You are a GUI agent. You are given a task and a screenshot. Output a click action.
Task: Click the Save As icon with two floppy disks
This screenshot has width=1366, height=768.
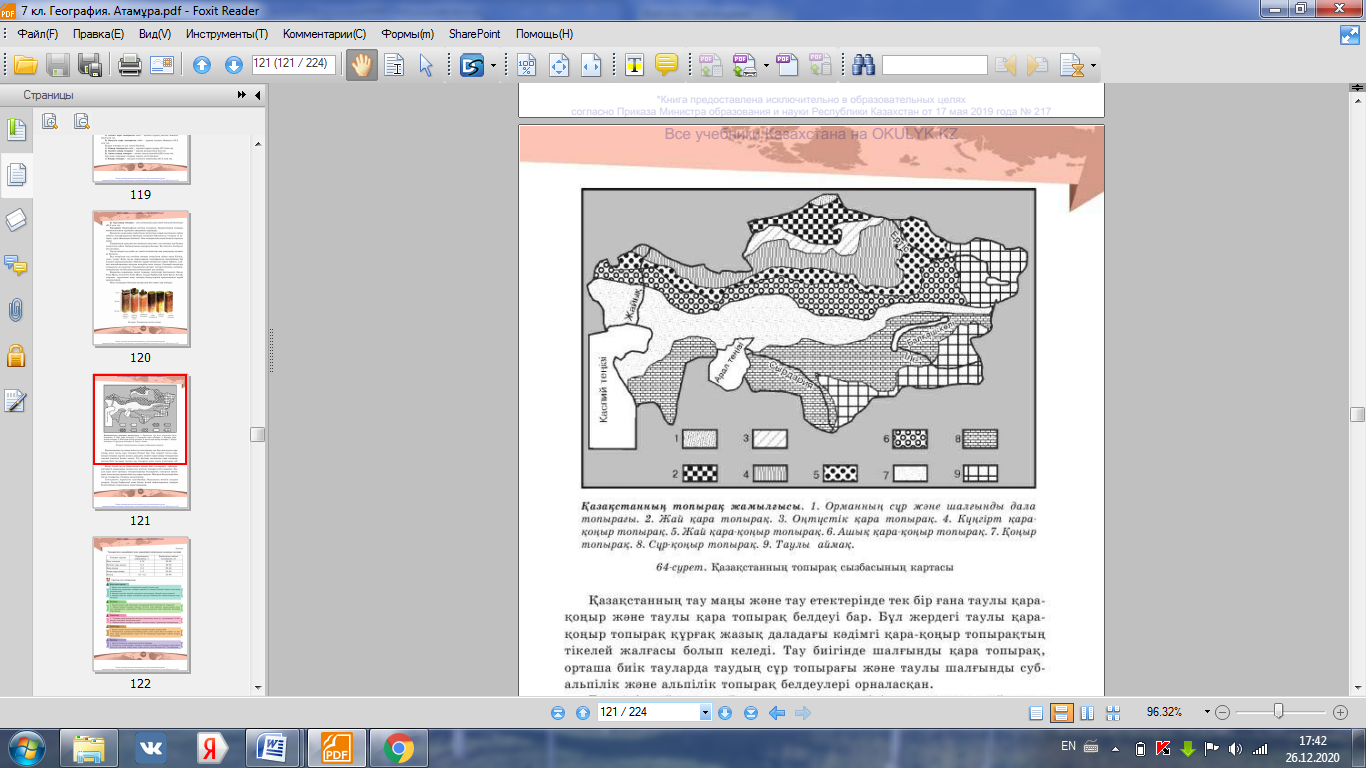tap(90, 65)
